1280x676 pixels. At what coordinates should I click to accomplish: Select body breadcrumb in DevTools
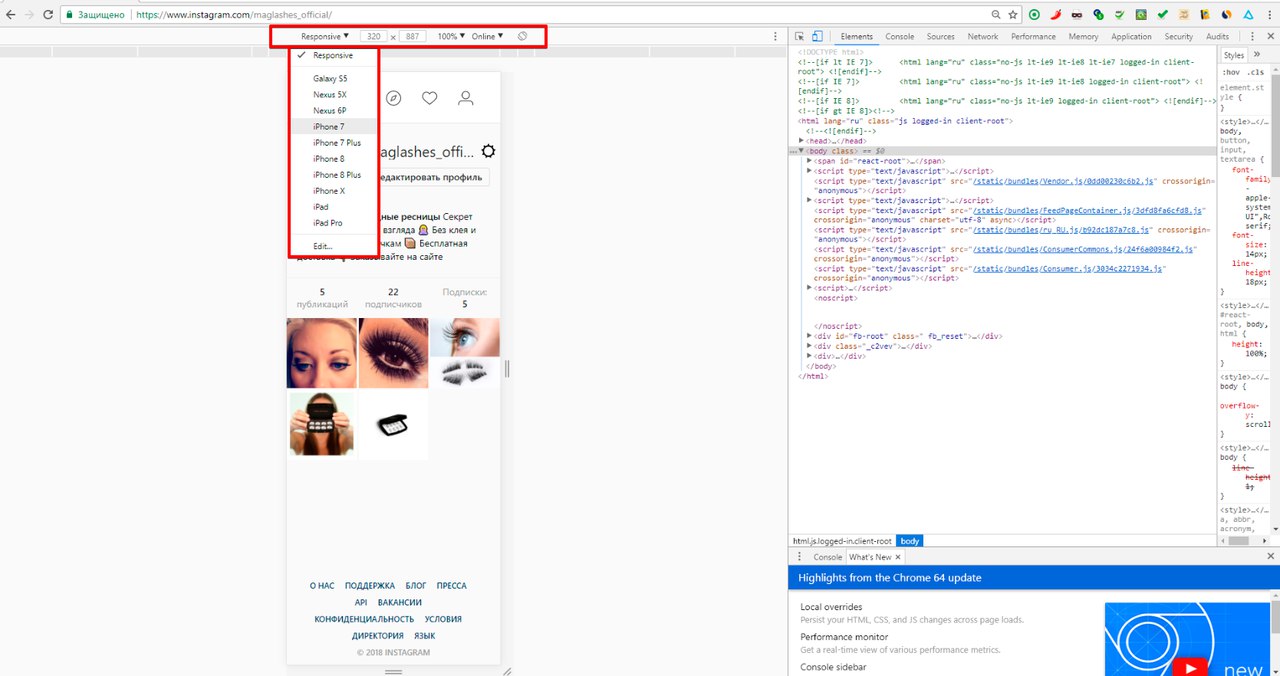(x=909, y=541)
